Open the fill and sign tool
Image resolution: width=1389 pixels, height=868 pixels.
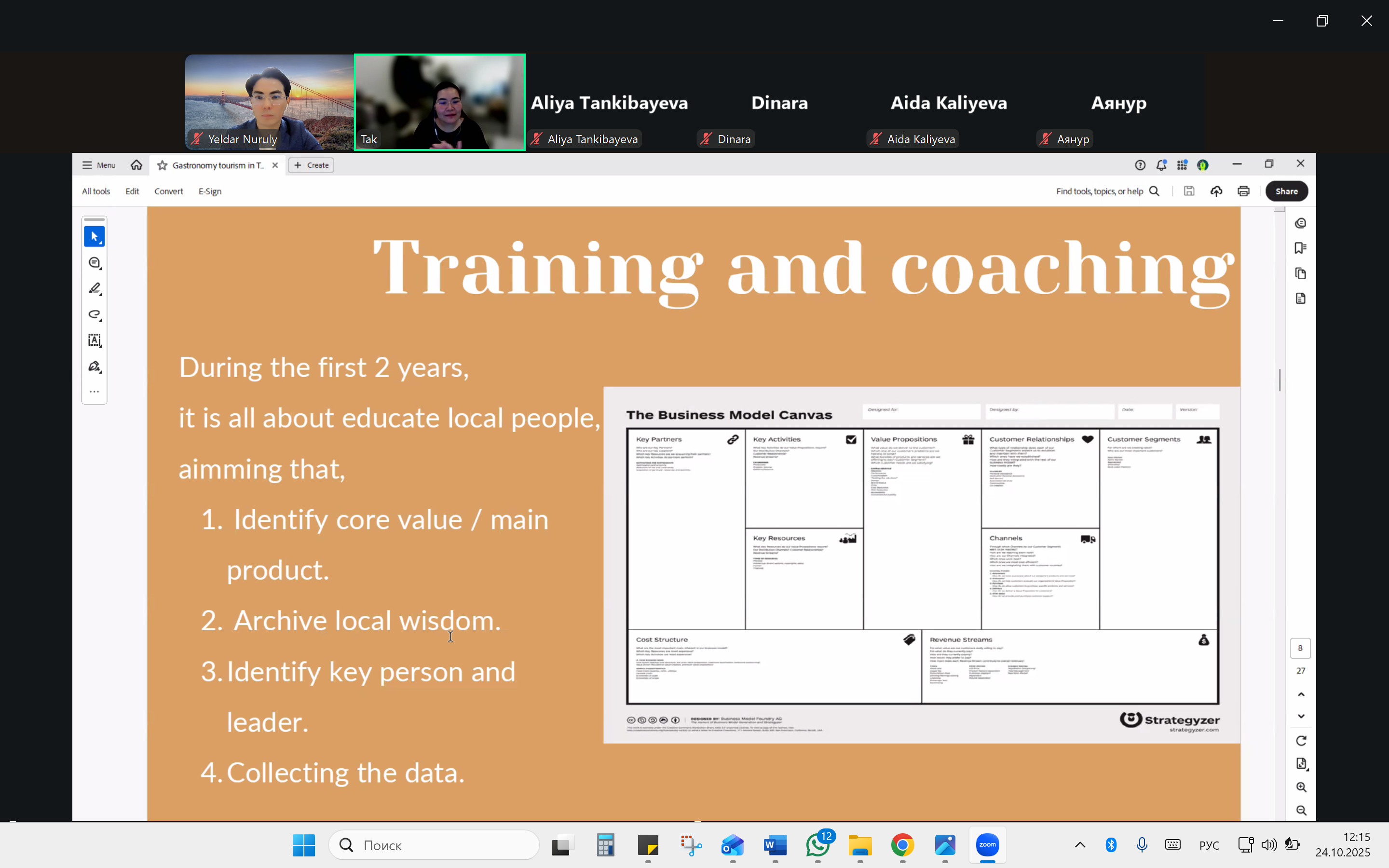(x=95, y=366)
